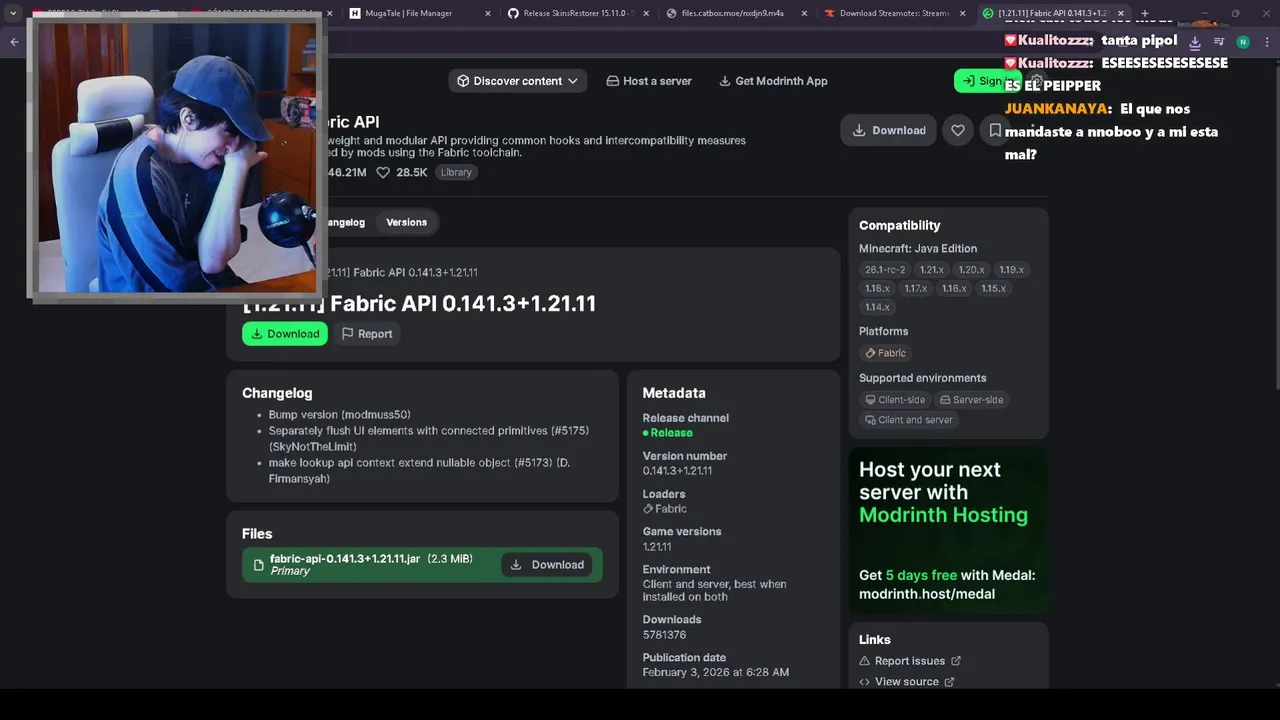This screenshot has width=1280, height=720.
Task: Open Get Modrinth App link
Action: pyautogui.click(x=774, y=81)
